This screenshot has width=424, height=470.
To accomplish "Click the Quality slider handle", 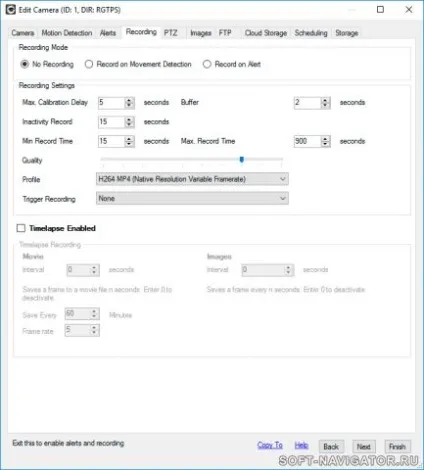I will click(x=242, y=160).
